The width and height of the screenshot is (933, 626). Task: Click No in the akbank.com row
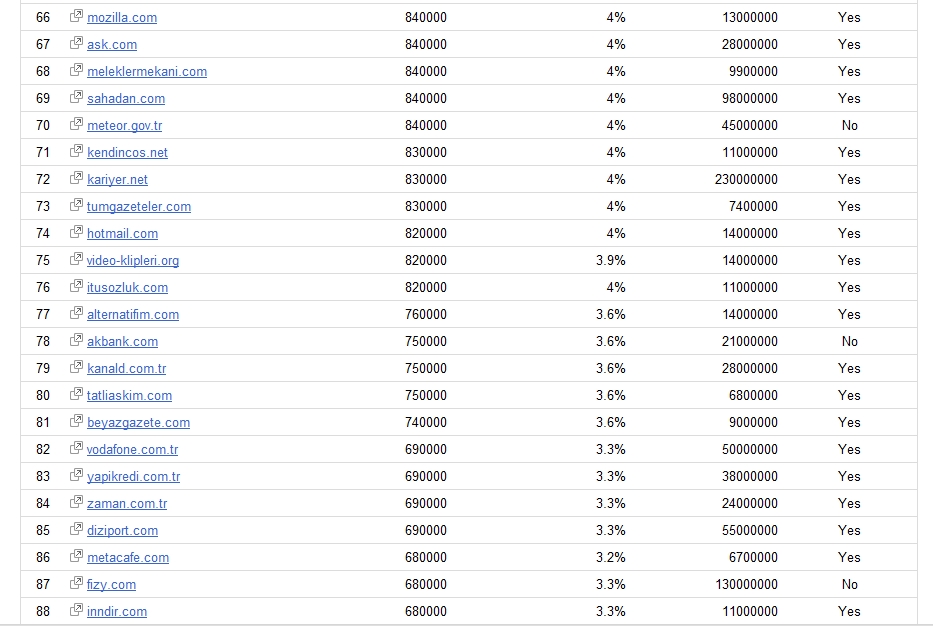(x=850, y=342)
